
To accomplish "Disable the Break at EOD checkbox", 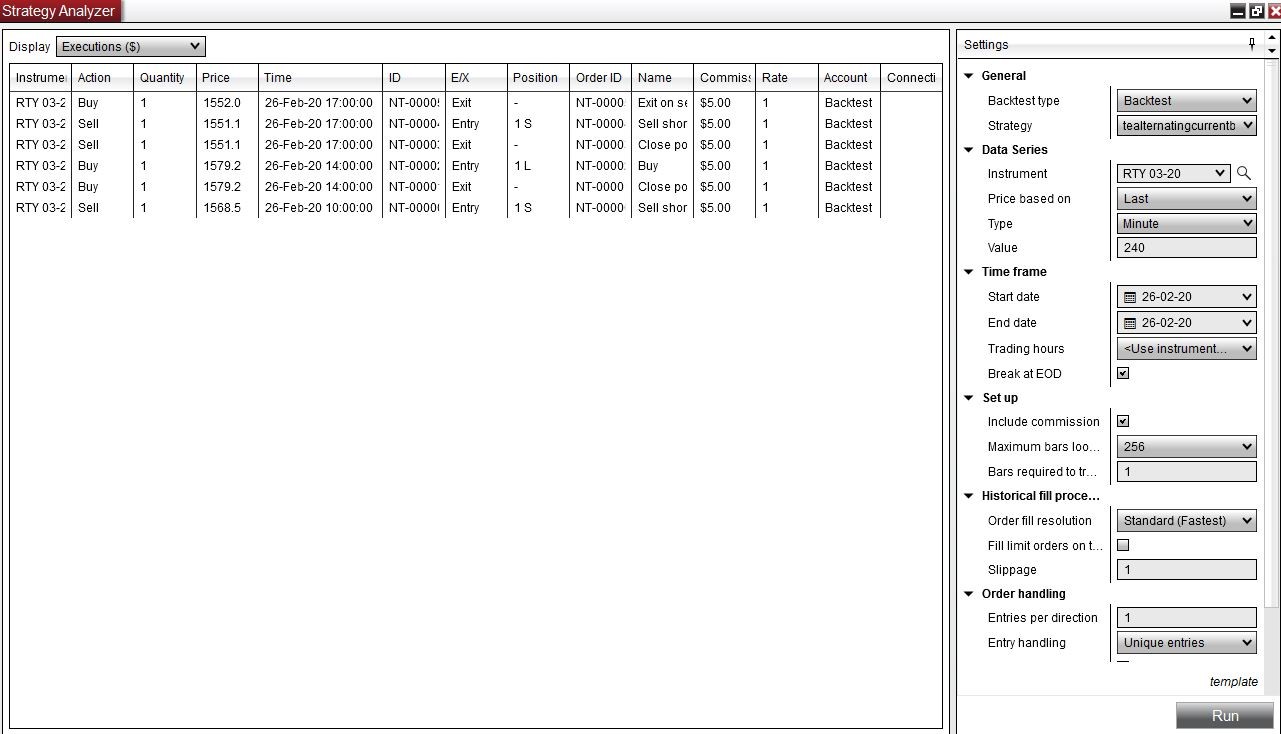I will 1122,373.
